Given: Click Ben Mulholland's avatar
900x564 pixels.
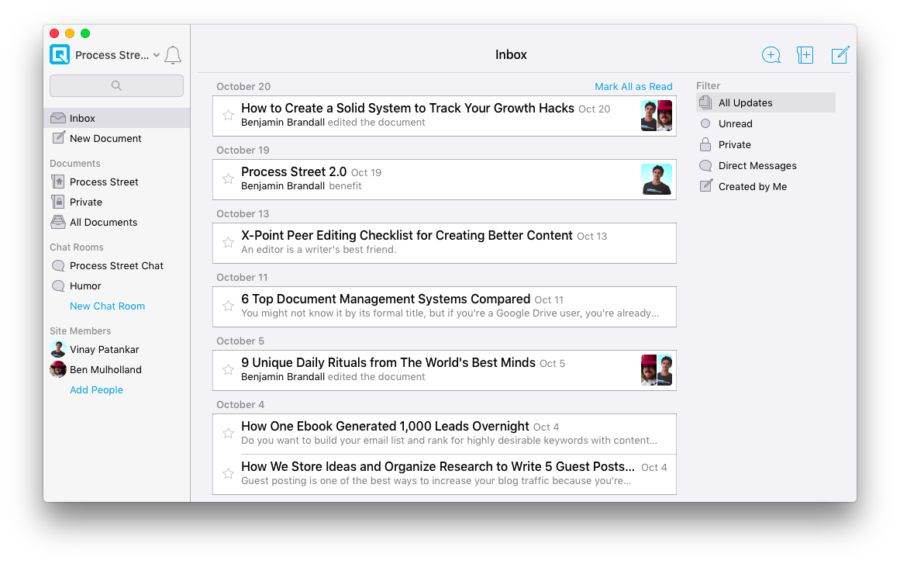Looking at the screenshot, I should [58, 369].
